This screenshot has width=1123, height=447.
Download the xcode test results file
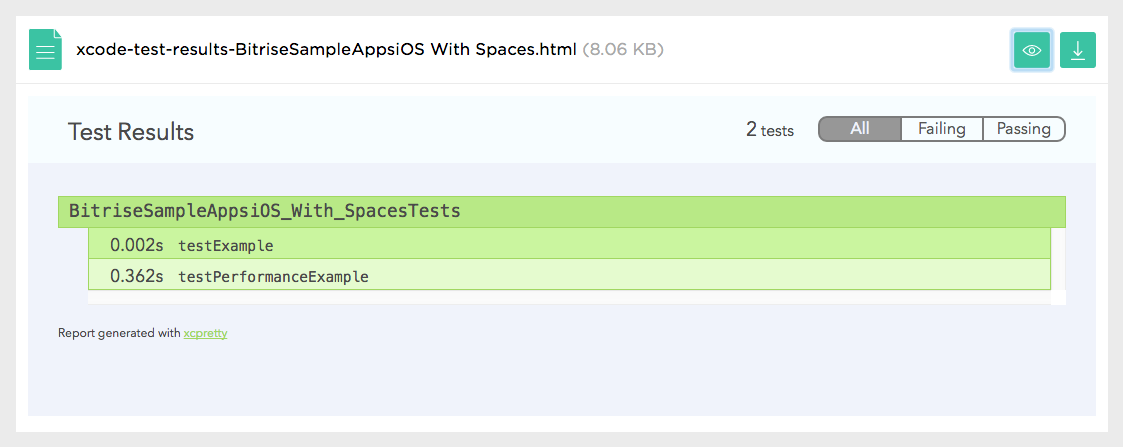[1077, 50]
